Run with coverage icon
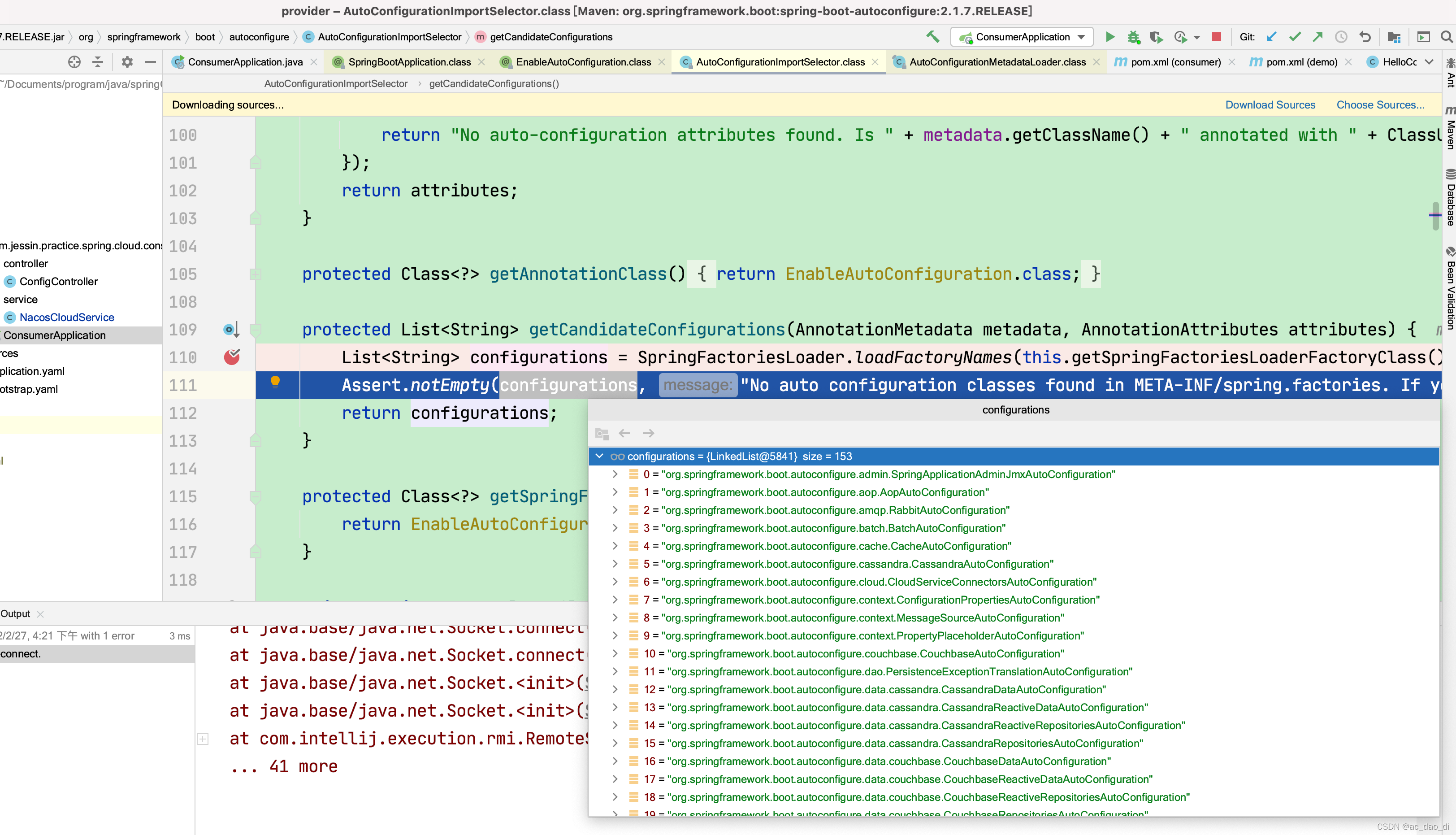The image size is (1456, 835). pos(1156,37)
